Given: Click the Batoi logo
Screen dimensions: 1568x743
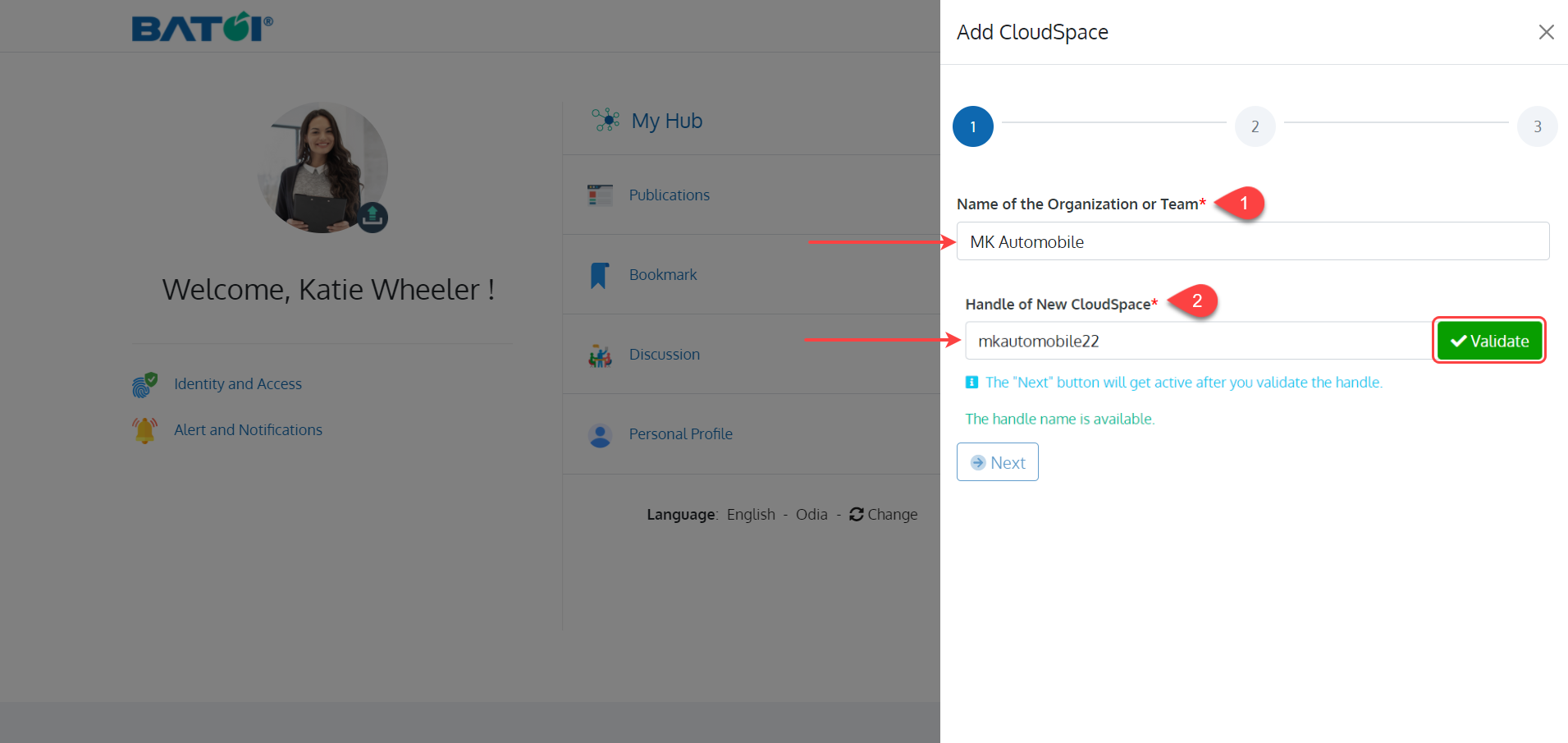Looking at the screenshot, I should 202,27.
